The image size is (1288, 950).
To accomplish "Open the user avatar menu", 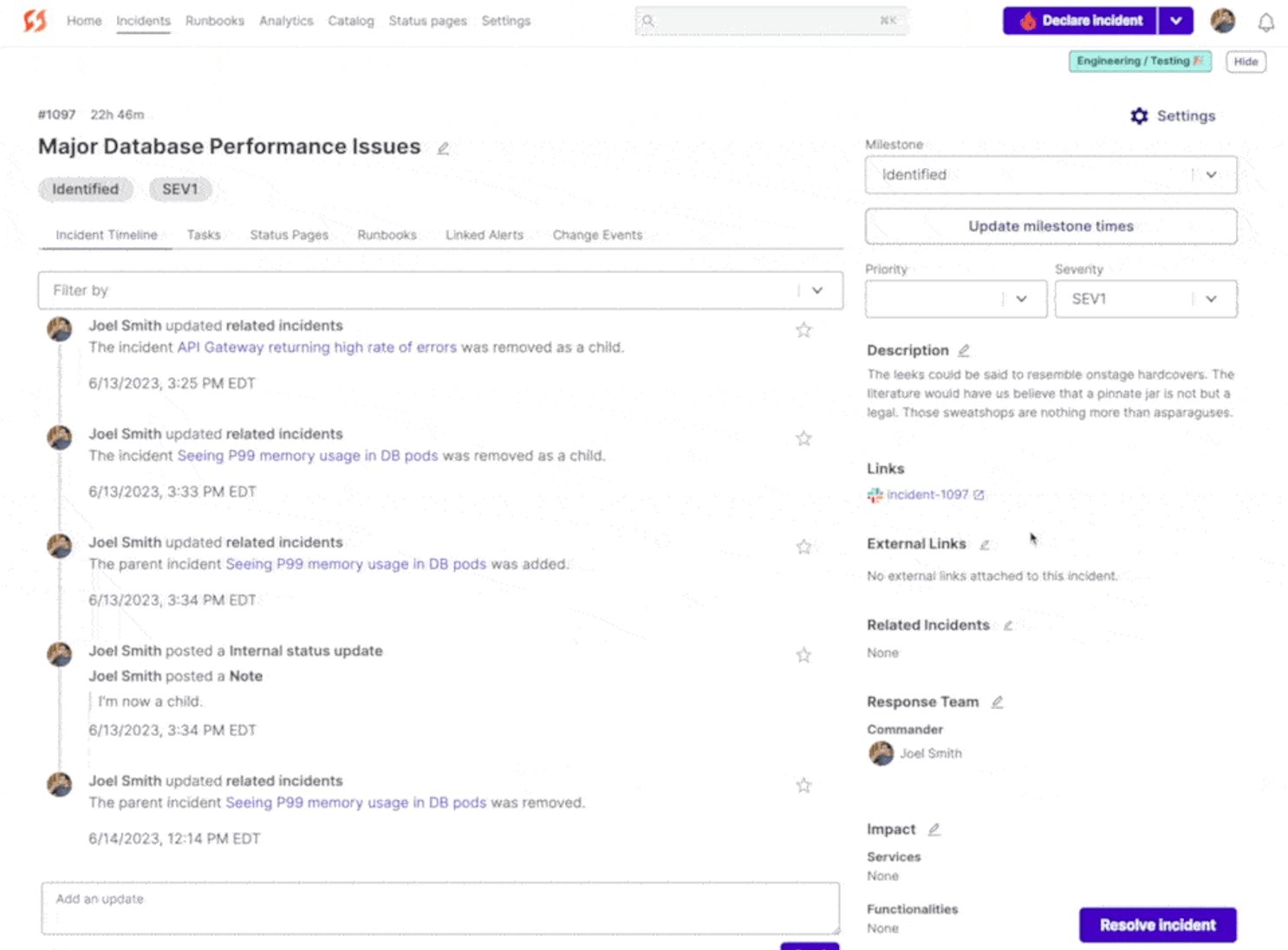I will 1223,21.
